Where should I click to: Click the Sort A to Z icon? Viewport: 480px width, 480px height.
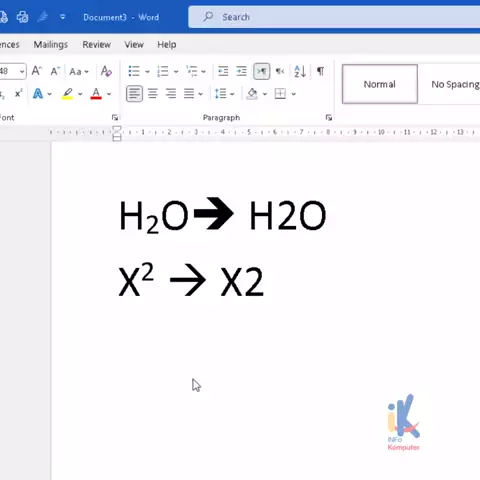pyautogui.click(x=300, y=71)
